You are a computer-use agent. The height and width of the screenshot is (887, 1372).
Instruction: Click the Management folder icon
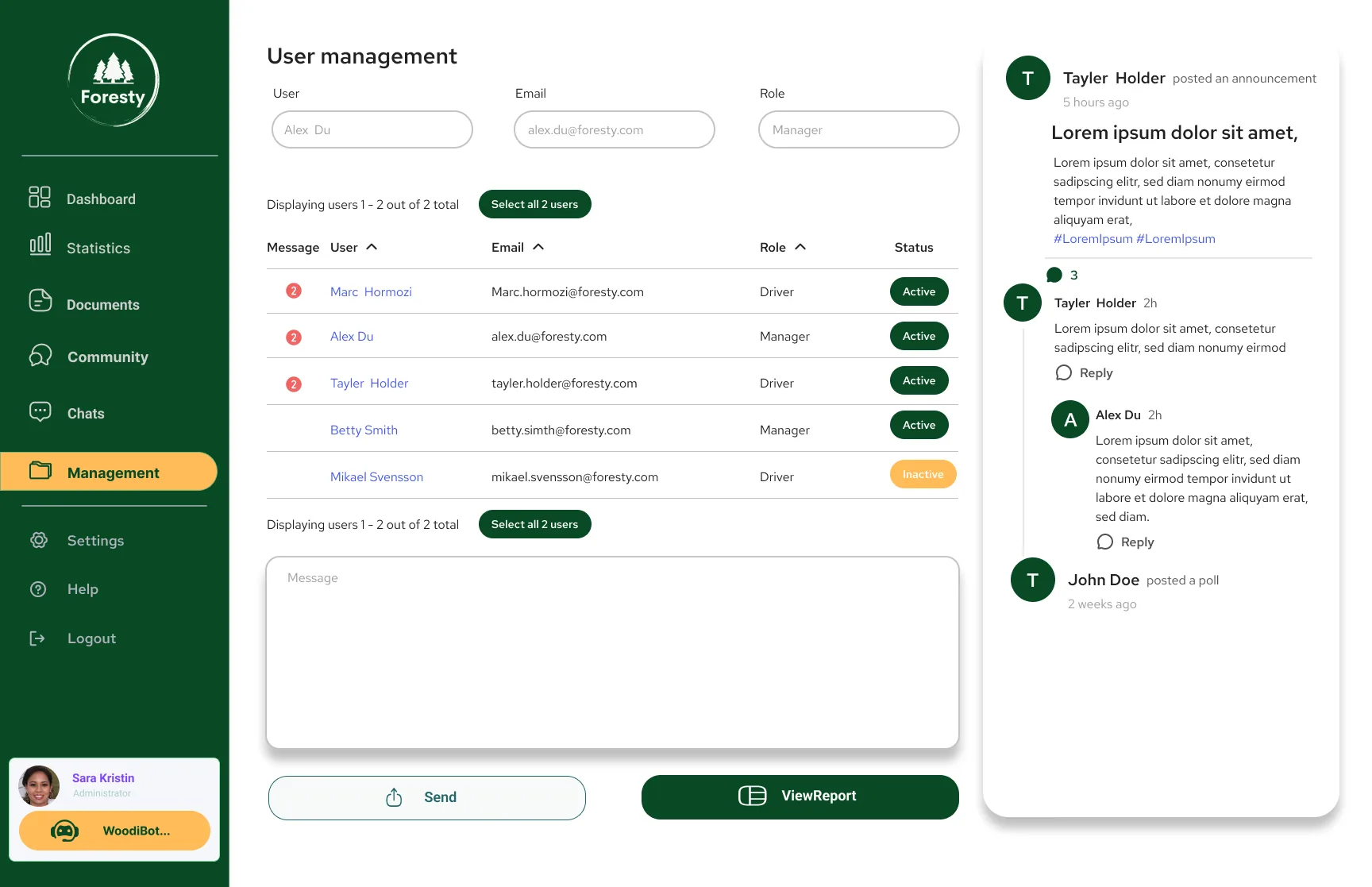pos(40,471)
